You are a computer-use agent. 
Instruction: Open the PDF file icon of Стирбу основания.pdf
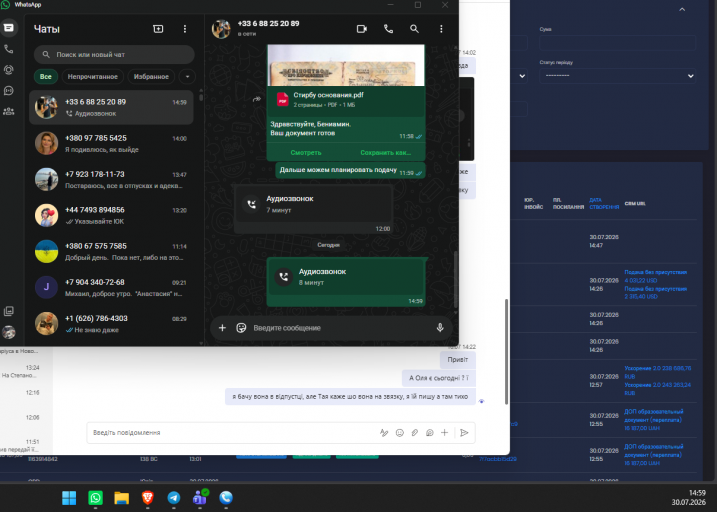(283, 99)
